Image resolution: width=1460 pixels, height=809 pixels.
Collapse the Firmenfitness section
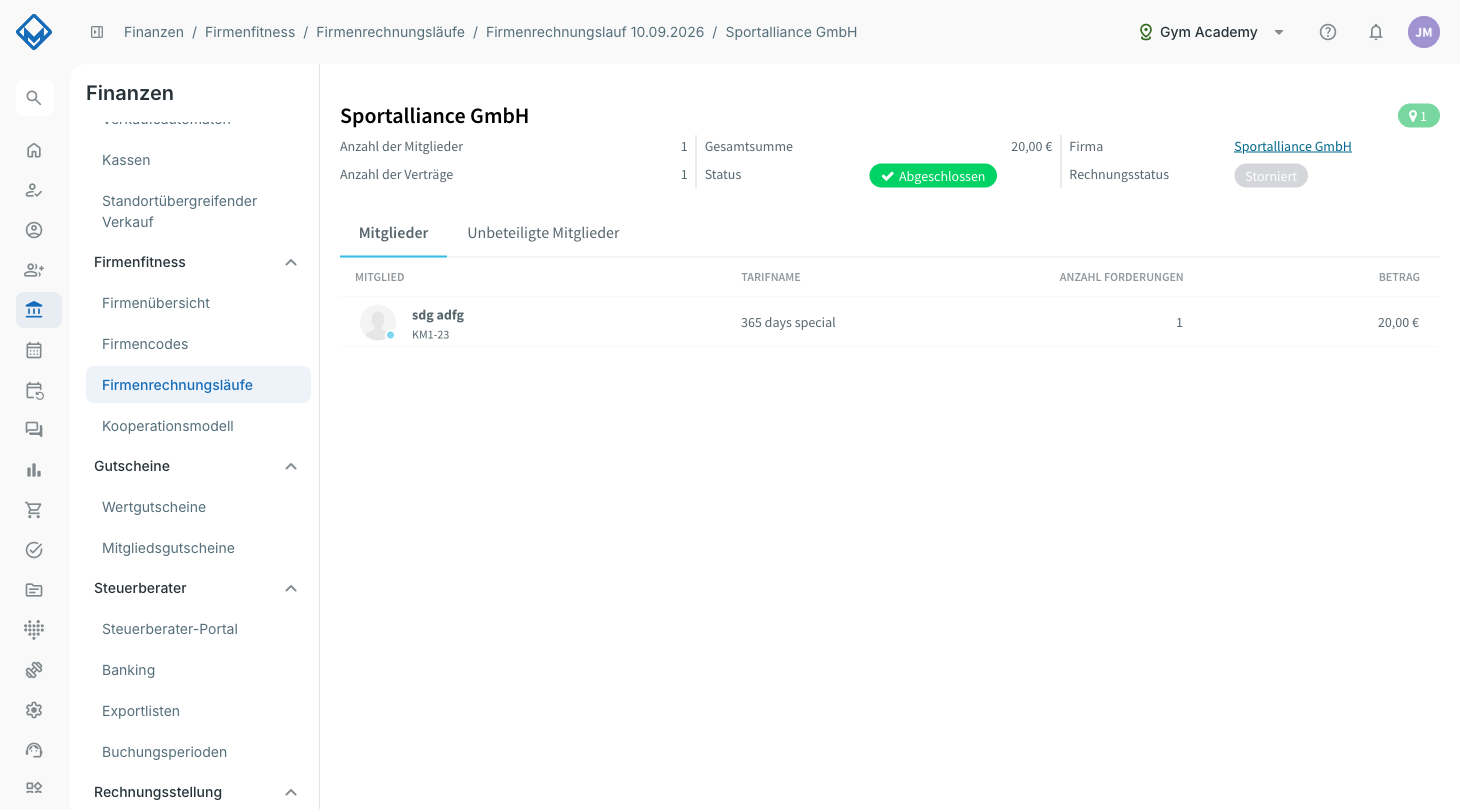coord(291,262)
